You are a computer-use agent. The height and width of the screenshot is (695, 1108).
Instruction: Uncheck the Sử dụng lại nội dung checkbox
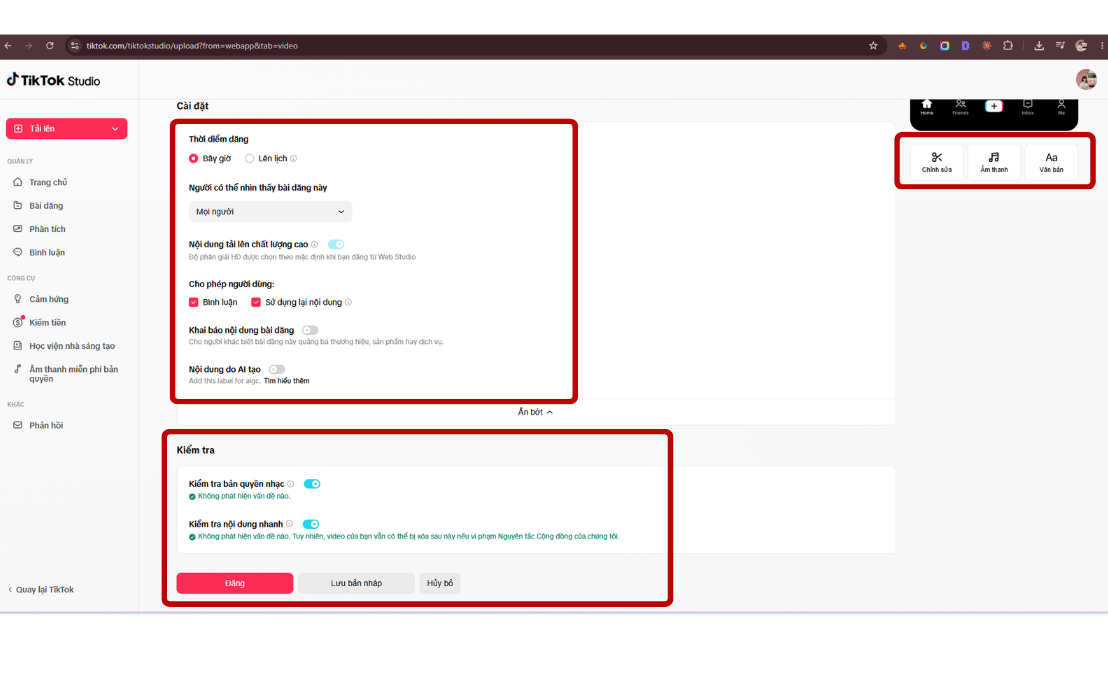[256, 302]
